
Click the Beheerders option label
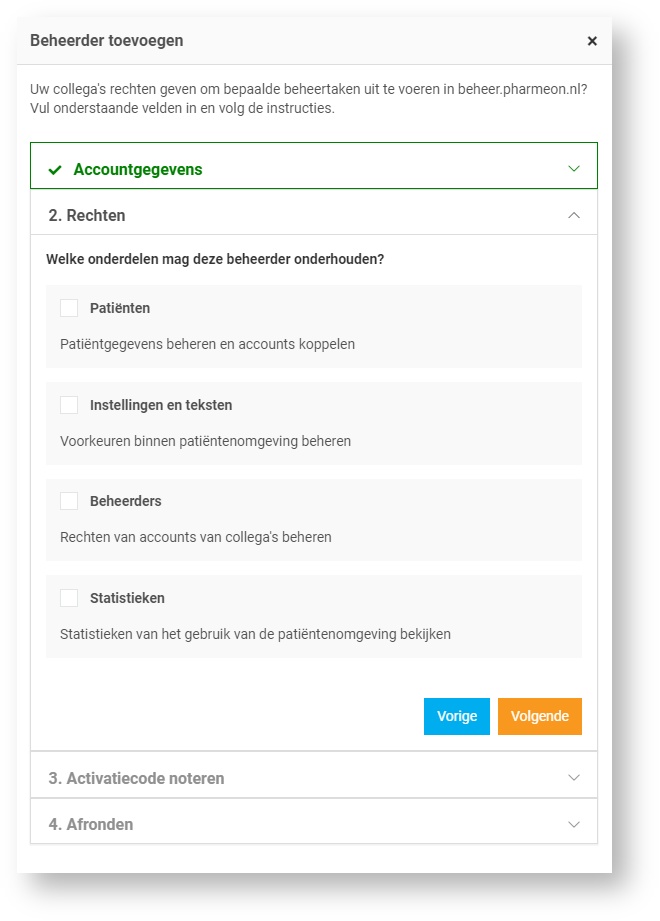(x=126, y=501)
